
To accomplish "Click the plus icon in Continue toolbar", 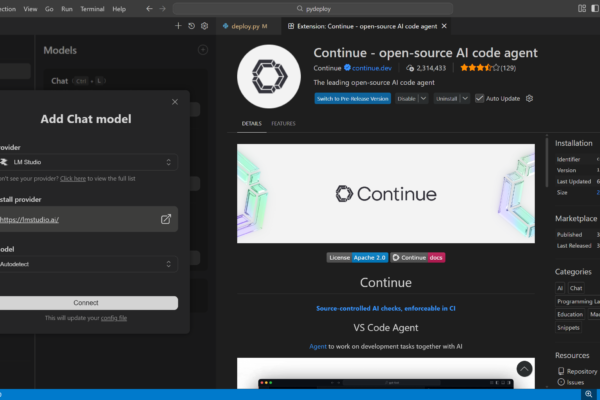I will tap(178, 26).
